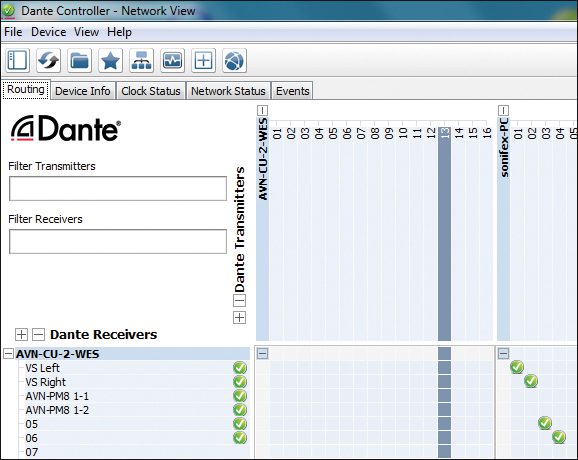Click the AVN-PM8 1-2 status checkmark
The width and height of the screenshot is (578, 460).
(x=240, y=410)
